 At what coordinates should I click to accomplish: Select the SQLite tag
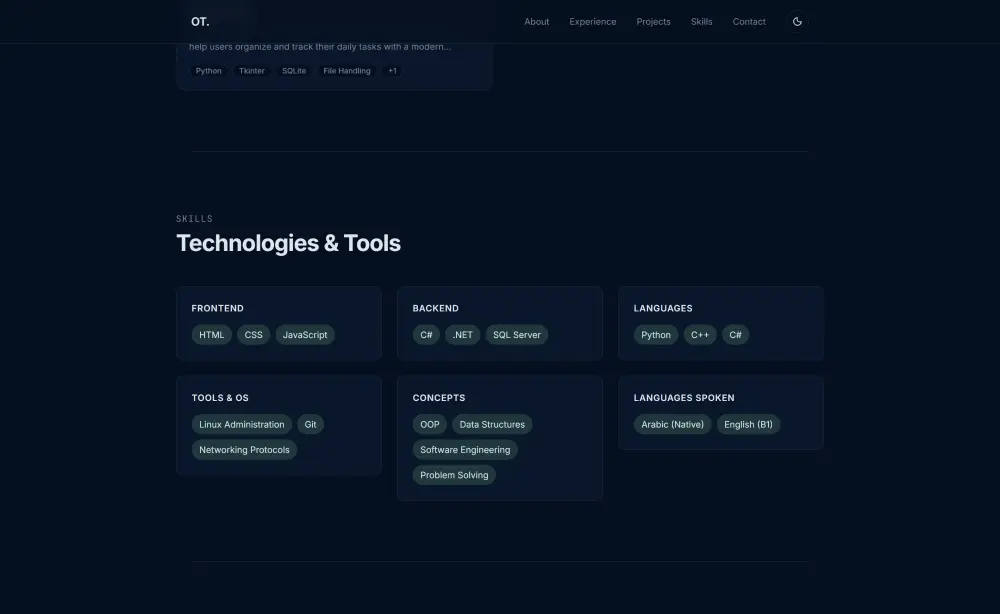[294, 70]
